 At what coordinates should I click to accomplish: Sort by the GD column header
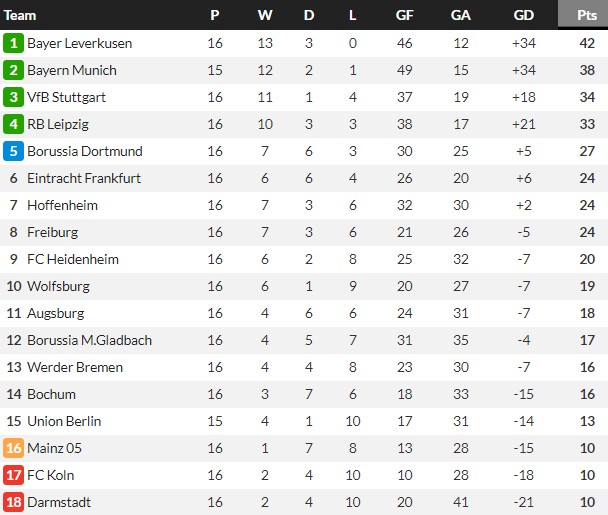[x=523, y=15]
